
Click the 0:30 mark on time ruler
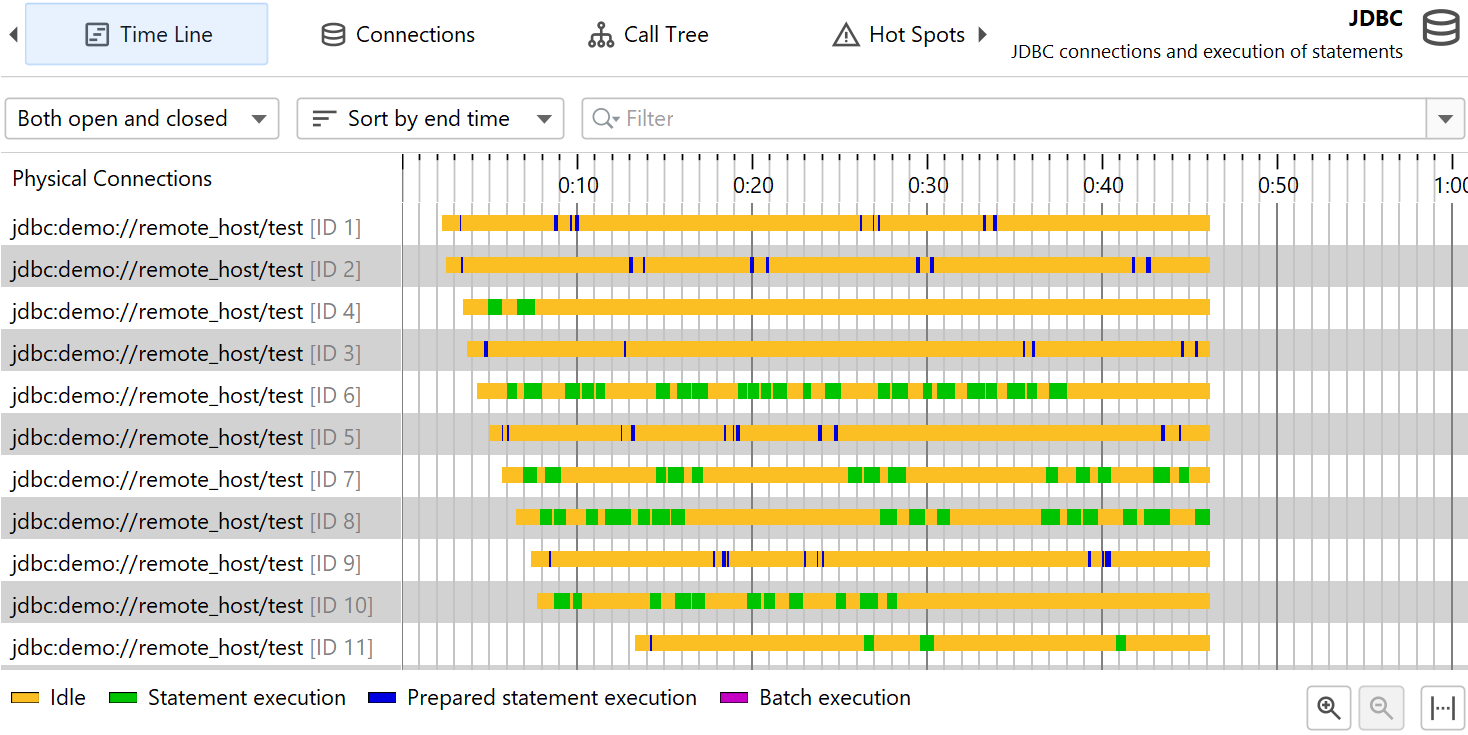point(928,185)
